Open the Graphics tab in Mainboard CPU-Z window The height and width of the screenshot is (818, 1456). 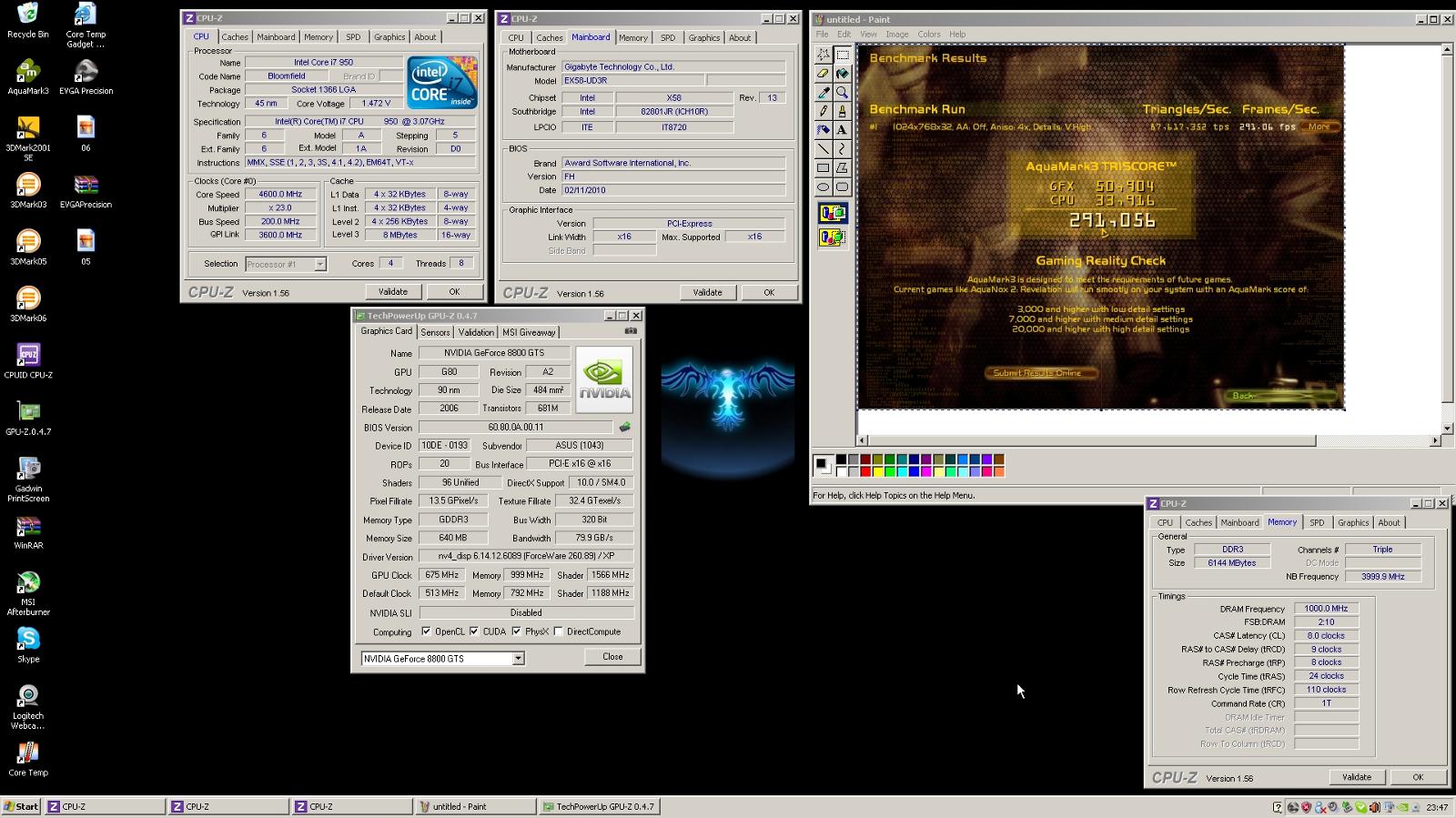[x=703, y=37]
